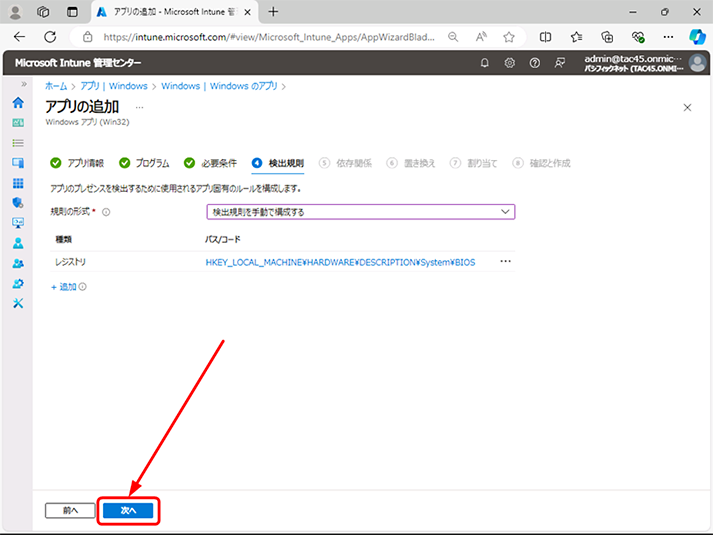Refresh the browser page
The image size is (713, 535).
click(50, 37)
